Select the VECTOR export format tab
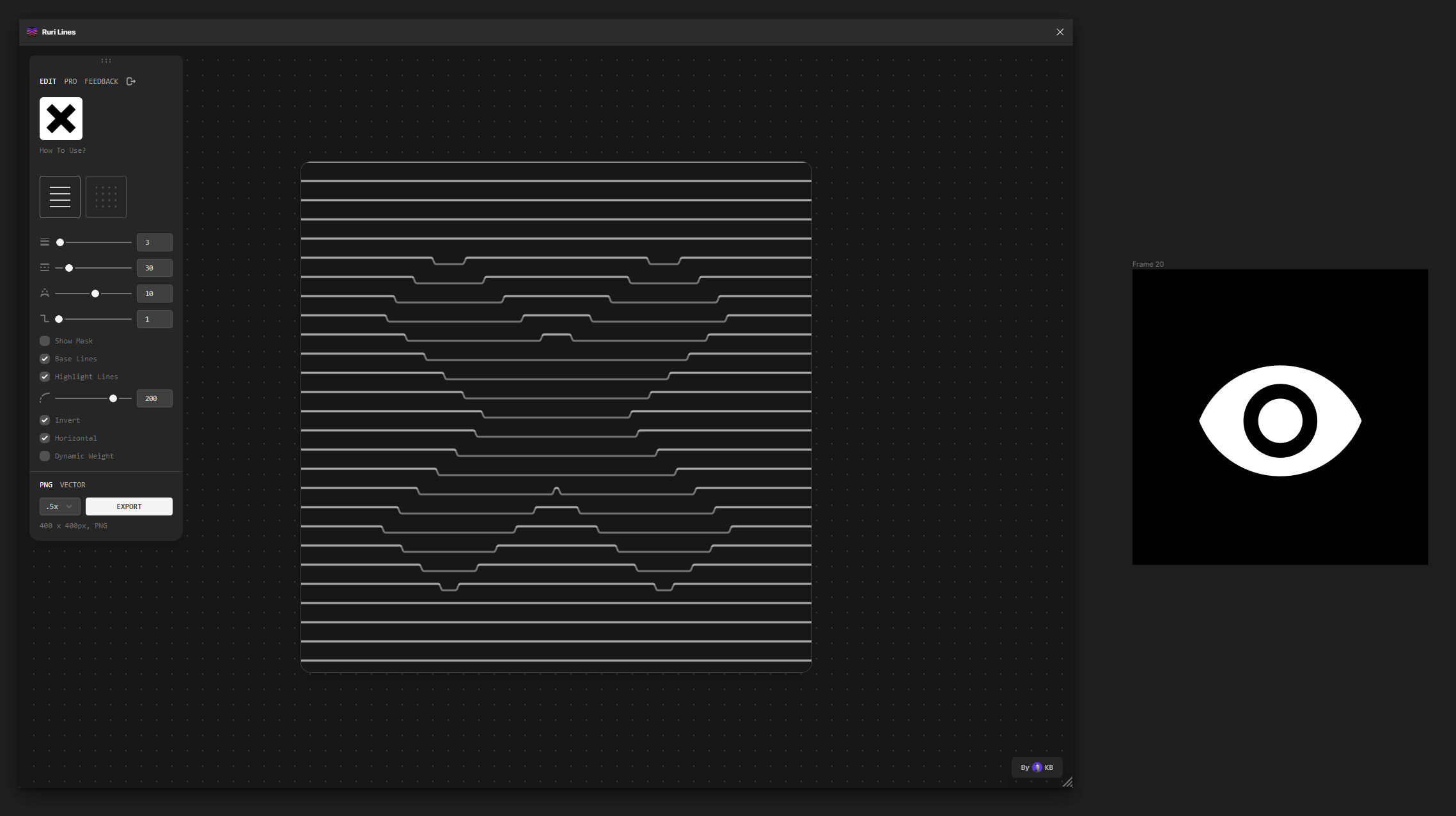1456x816 pixels. 72,485
